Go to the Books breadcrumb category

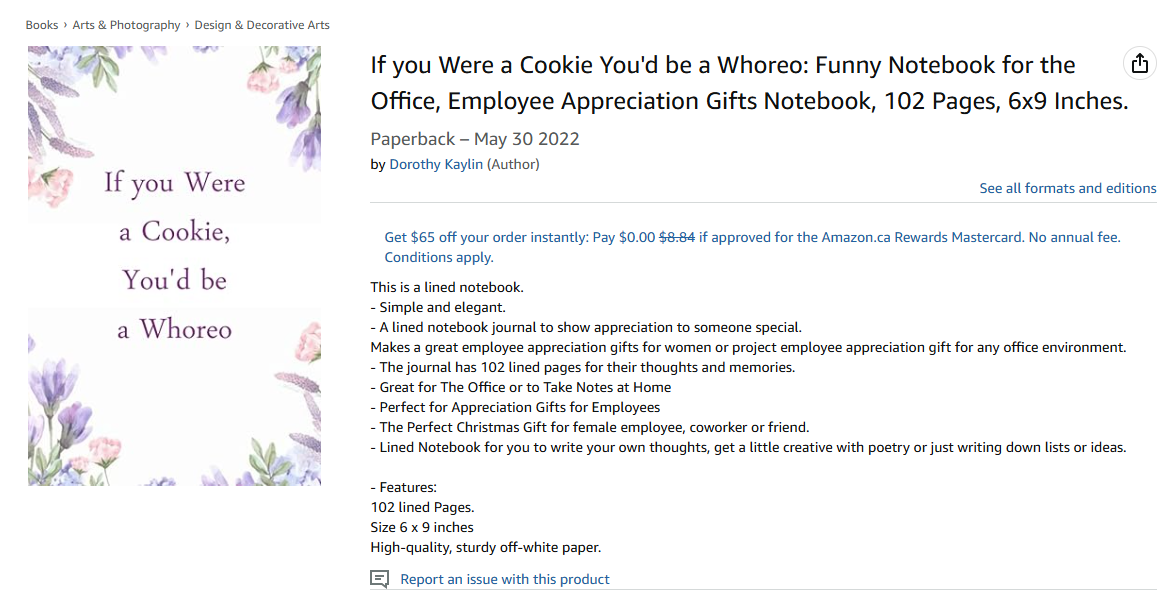42,25
